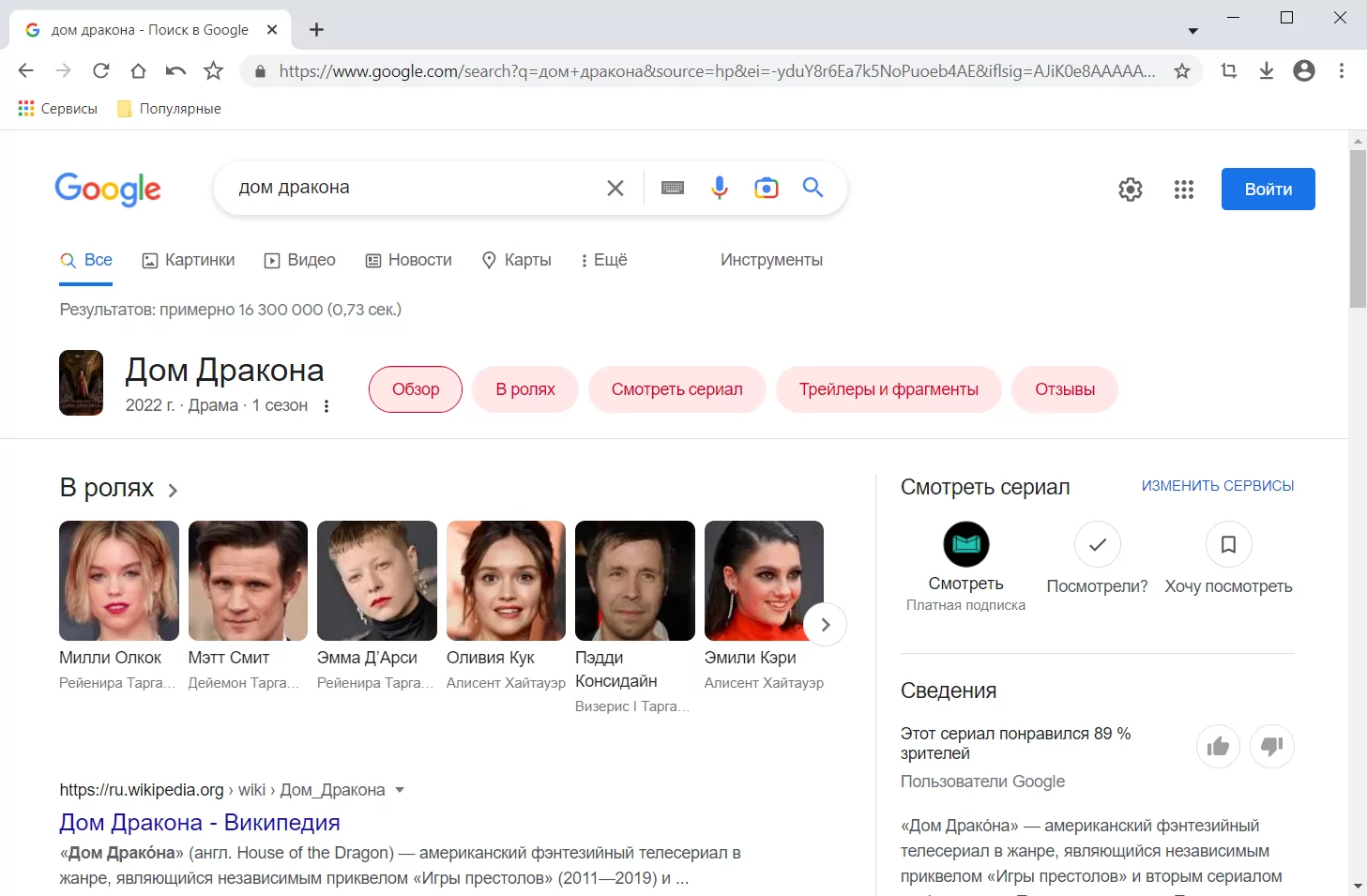This screenshot has width=1367, height=896.
Task: Click the undo arrow in toolbar
Action: click(x=175, y=70)
